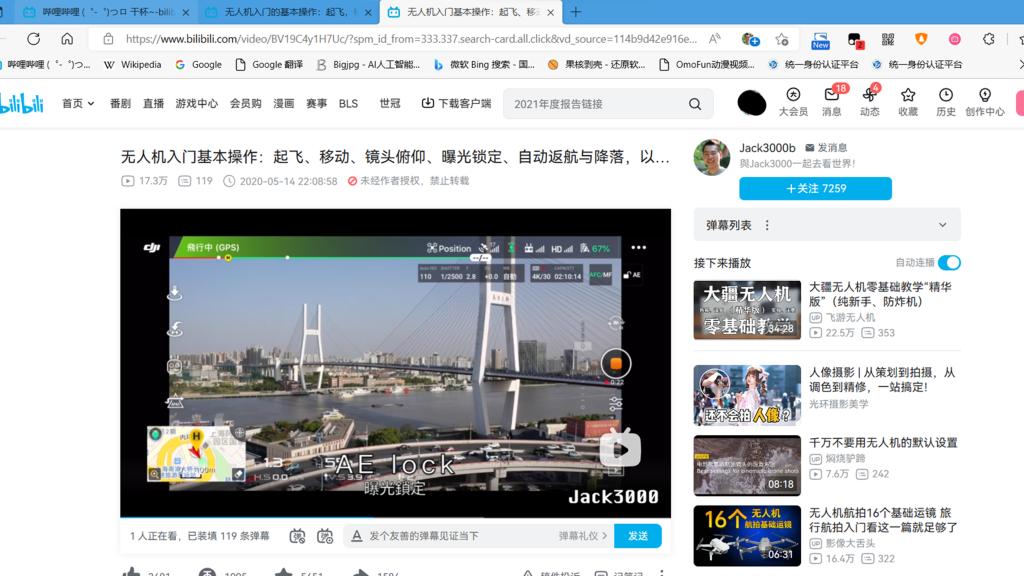Click the search magnifier icon

click(695, 104)
